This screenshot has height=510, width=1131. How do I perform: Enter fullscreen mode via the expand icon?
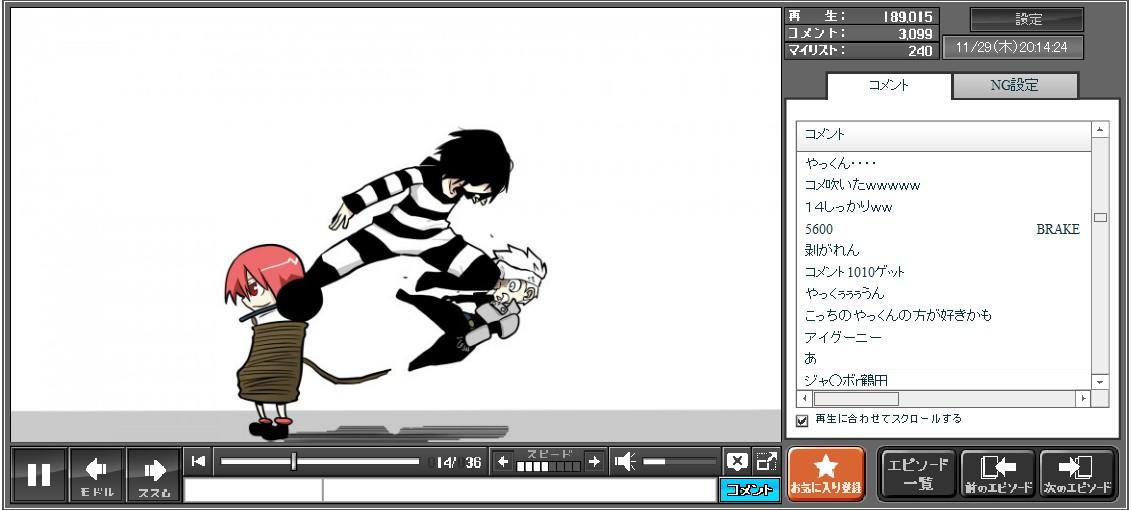[x=766, y=461]
